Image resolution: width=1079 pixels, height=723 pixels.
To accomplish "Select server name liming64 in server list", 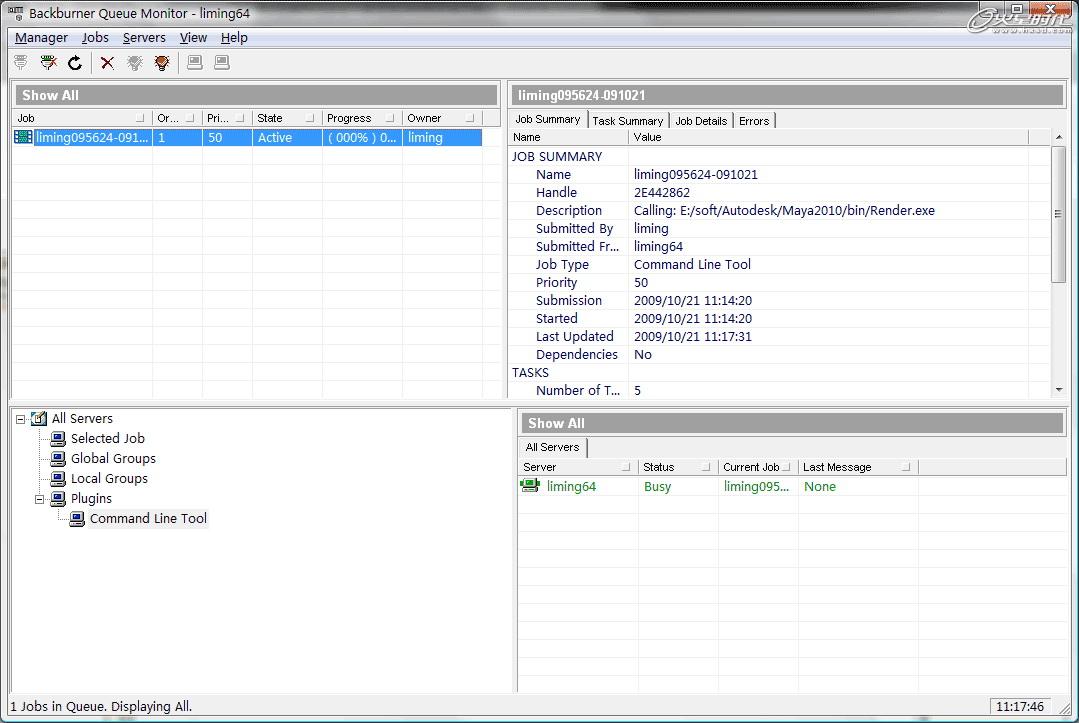I will point(571,486).
